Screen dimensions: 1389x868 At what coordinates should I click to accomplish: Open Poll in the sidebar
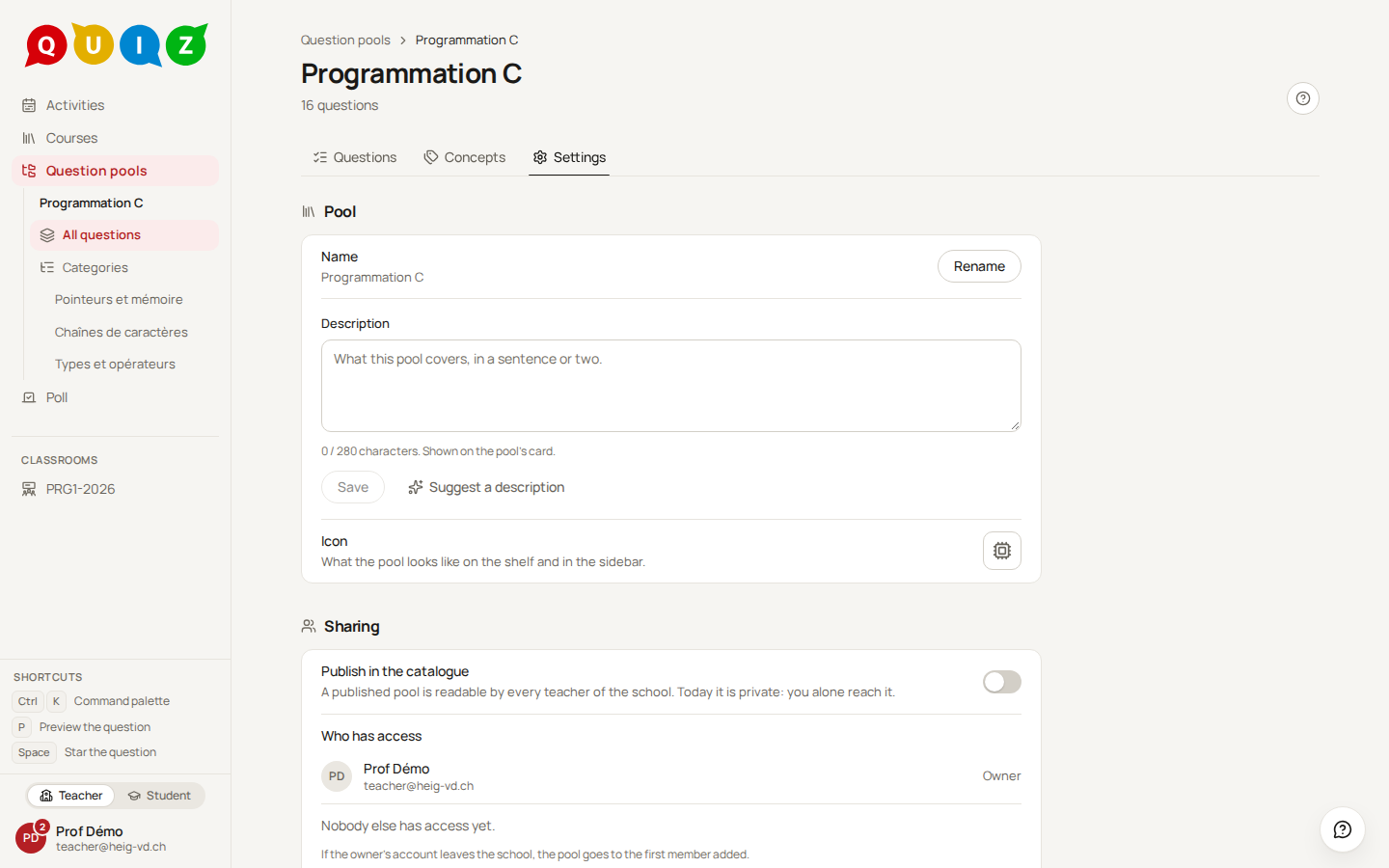tap(116, 397)
